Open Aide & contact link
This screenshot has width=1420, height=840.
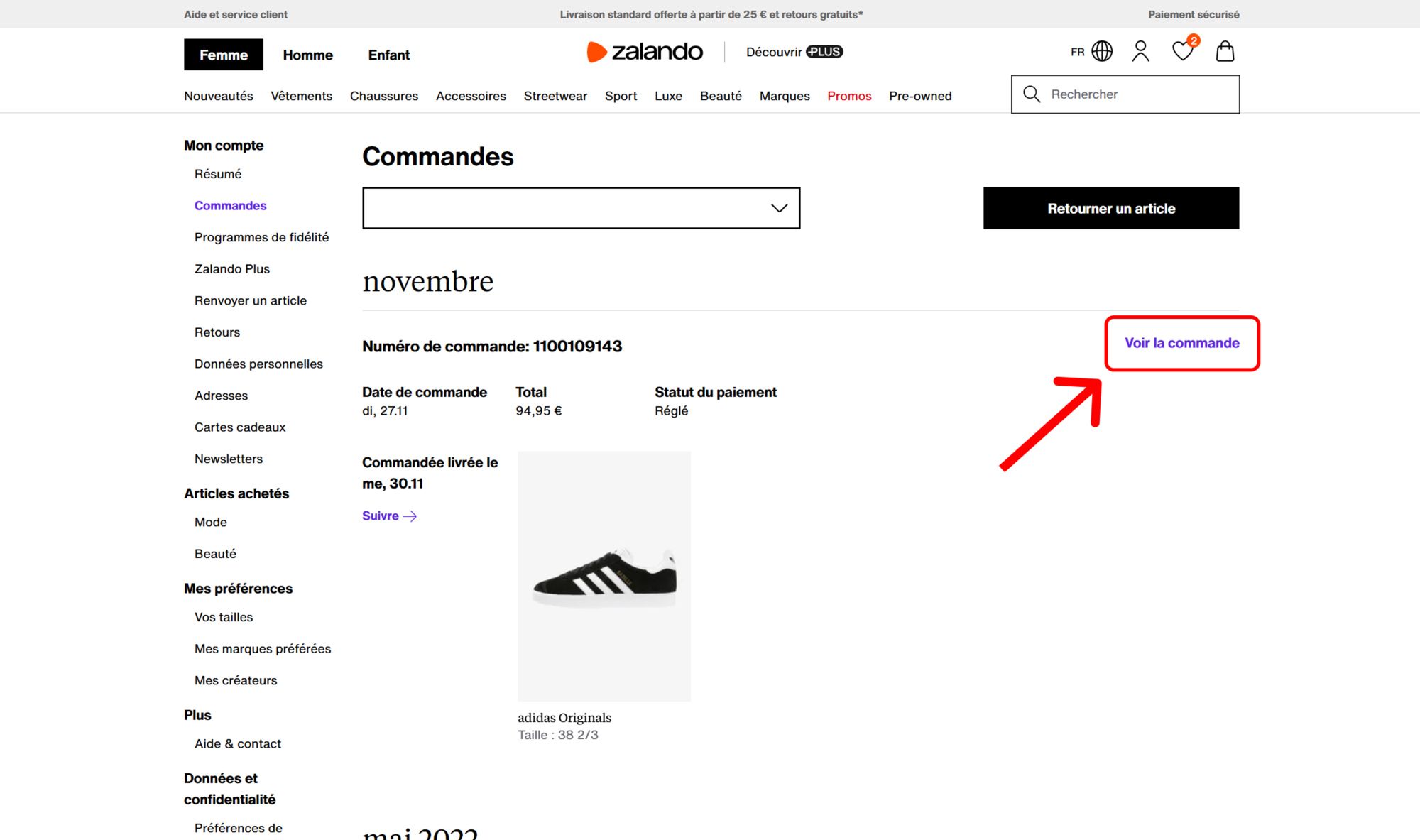coord(238,743)
